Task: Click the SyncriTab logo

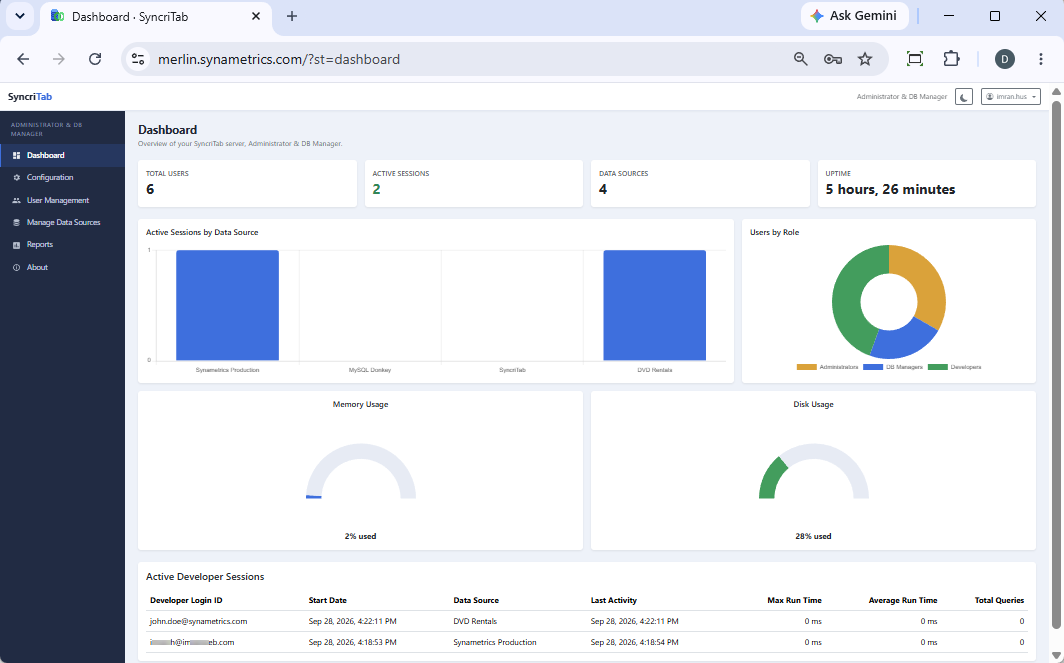Action: [x=30, y=97]
